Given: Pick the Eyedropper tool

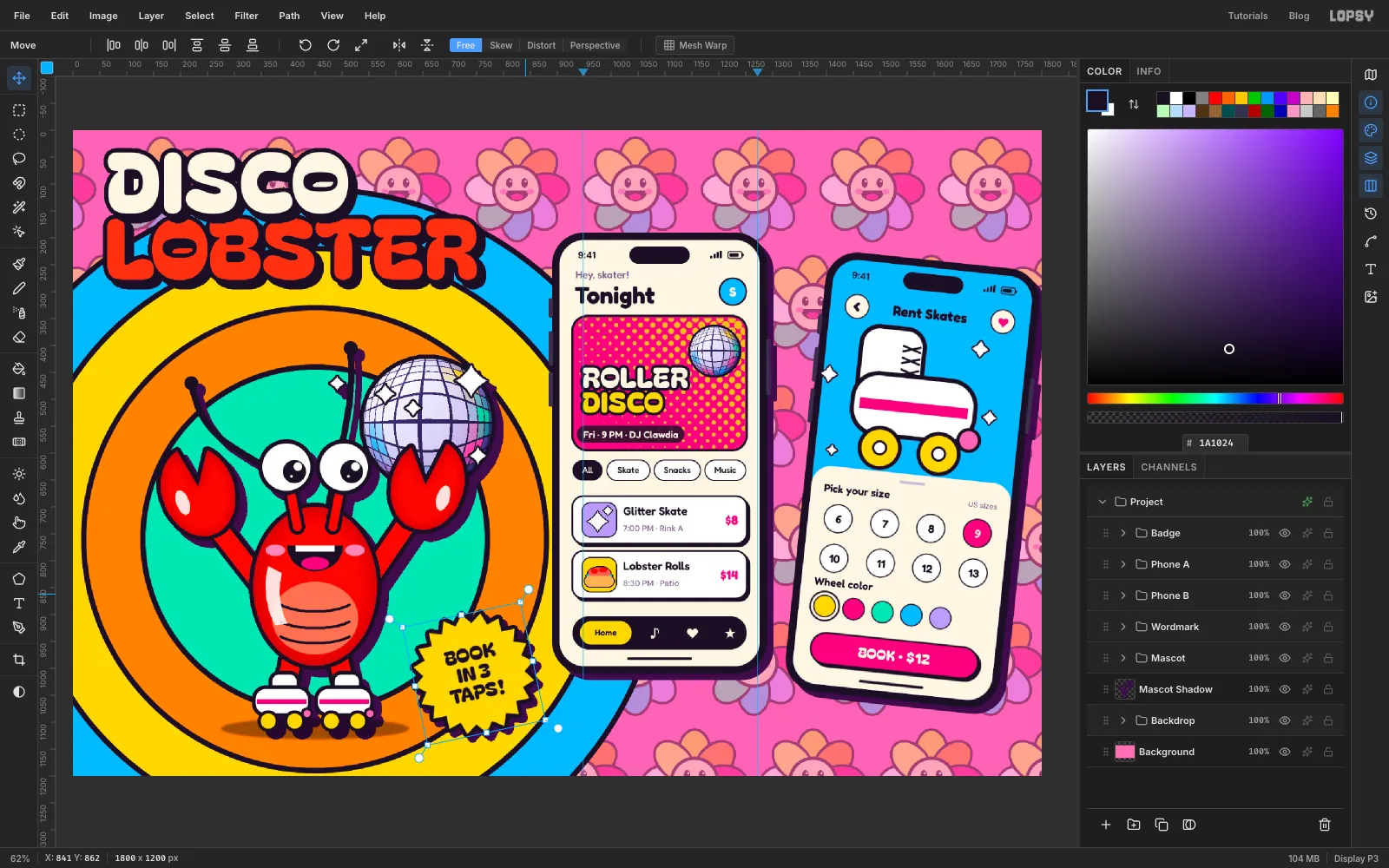Looking at the screenshot, I should (x=19, y=547).
